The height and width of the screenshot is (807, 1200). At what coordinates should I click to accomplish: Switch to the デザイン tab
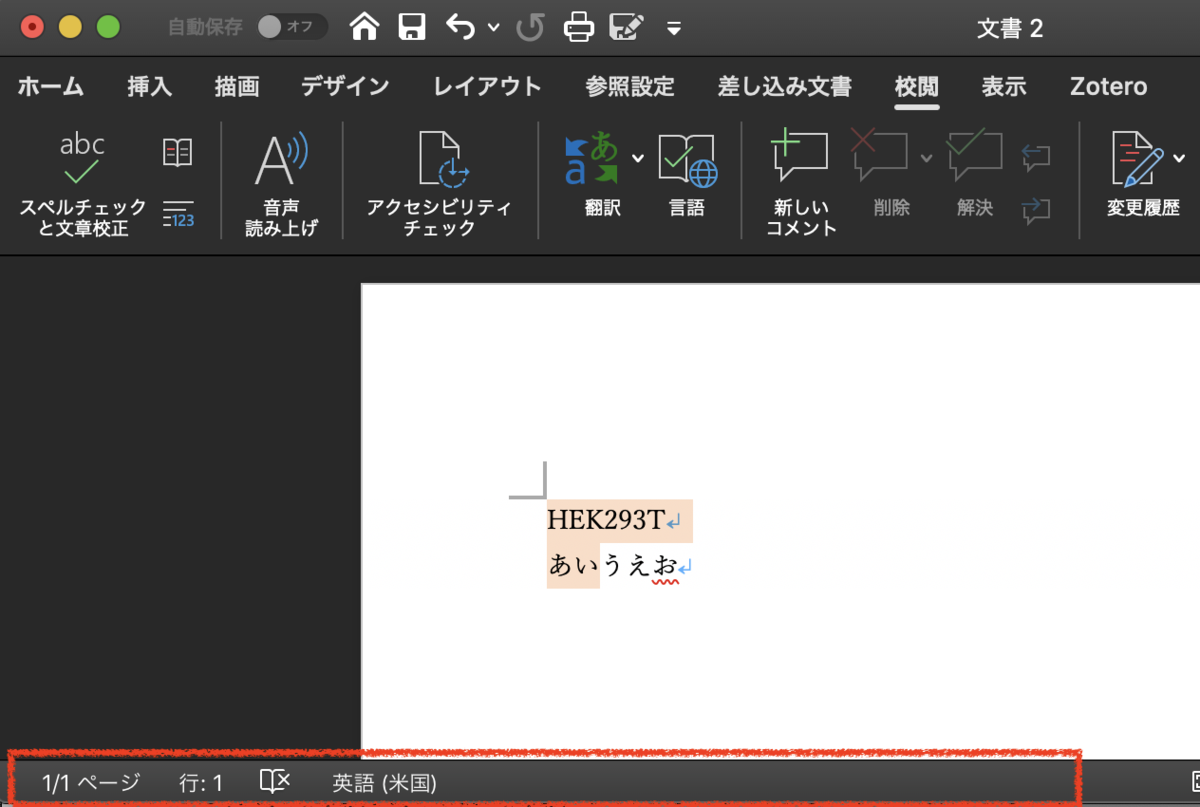coord(346,87)
